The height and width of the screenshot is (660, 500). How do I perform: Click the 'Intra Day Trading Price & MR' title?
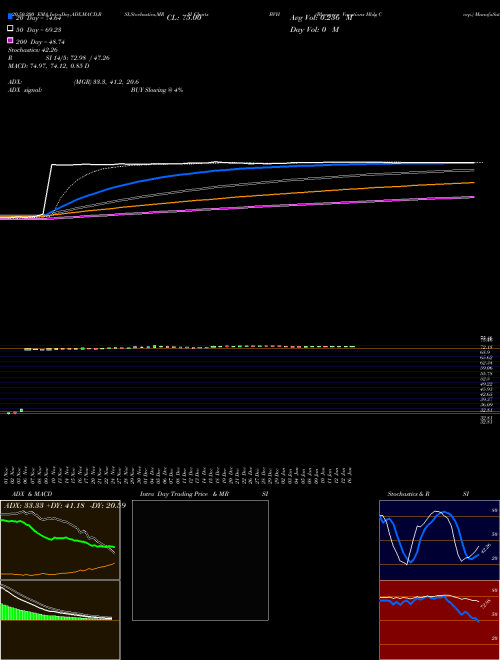pos(184,494)
